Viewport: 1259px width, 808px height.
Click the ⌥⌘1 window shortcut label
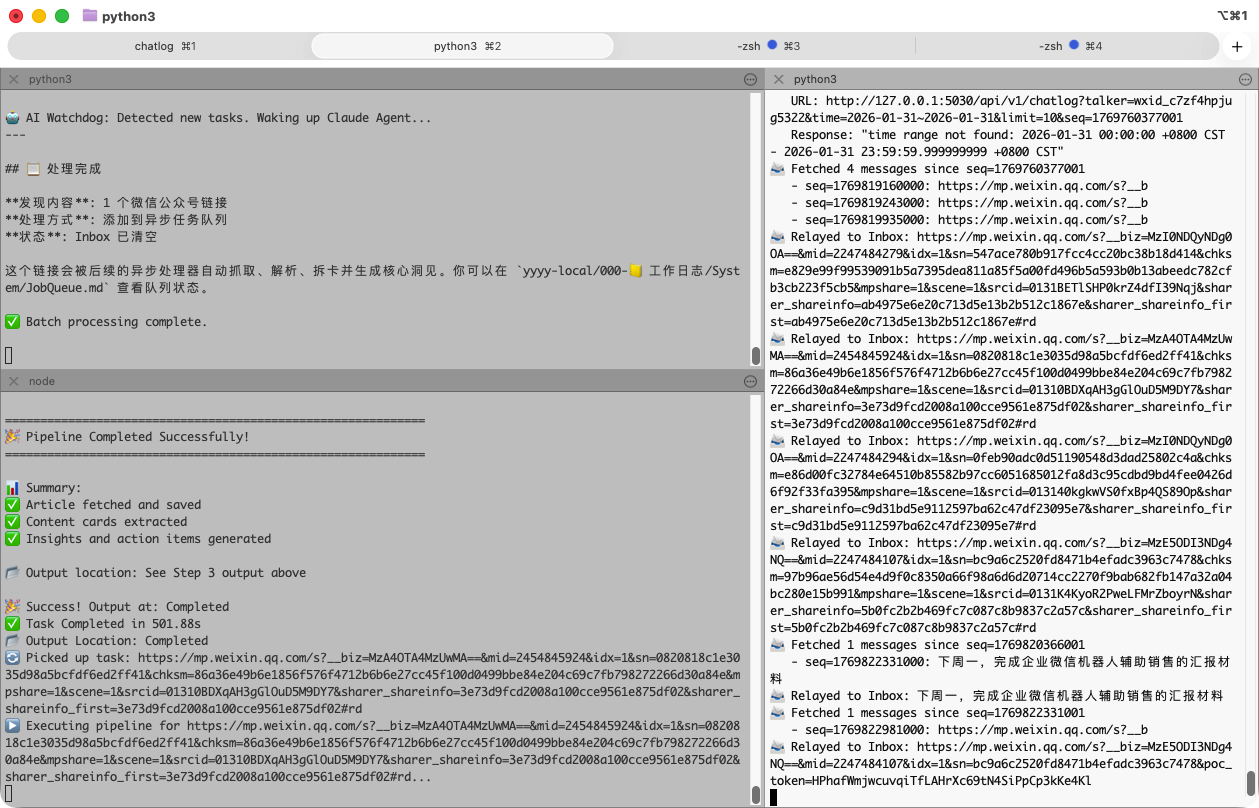coord(1231,16)
